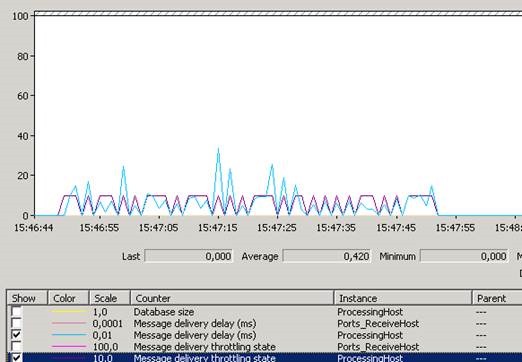Enable Ports_ReceiveHost throttling state checkbox
Screen dimensions: 522x362
coord(16,346)
